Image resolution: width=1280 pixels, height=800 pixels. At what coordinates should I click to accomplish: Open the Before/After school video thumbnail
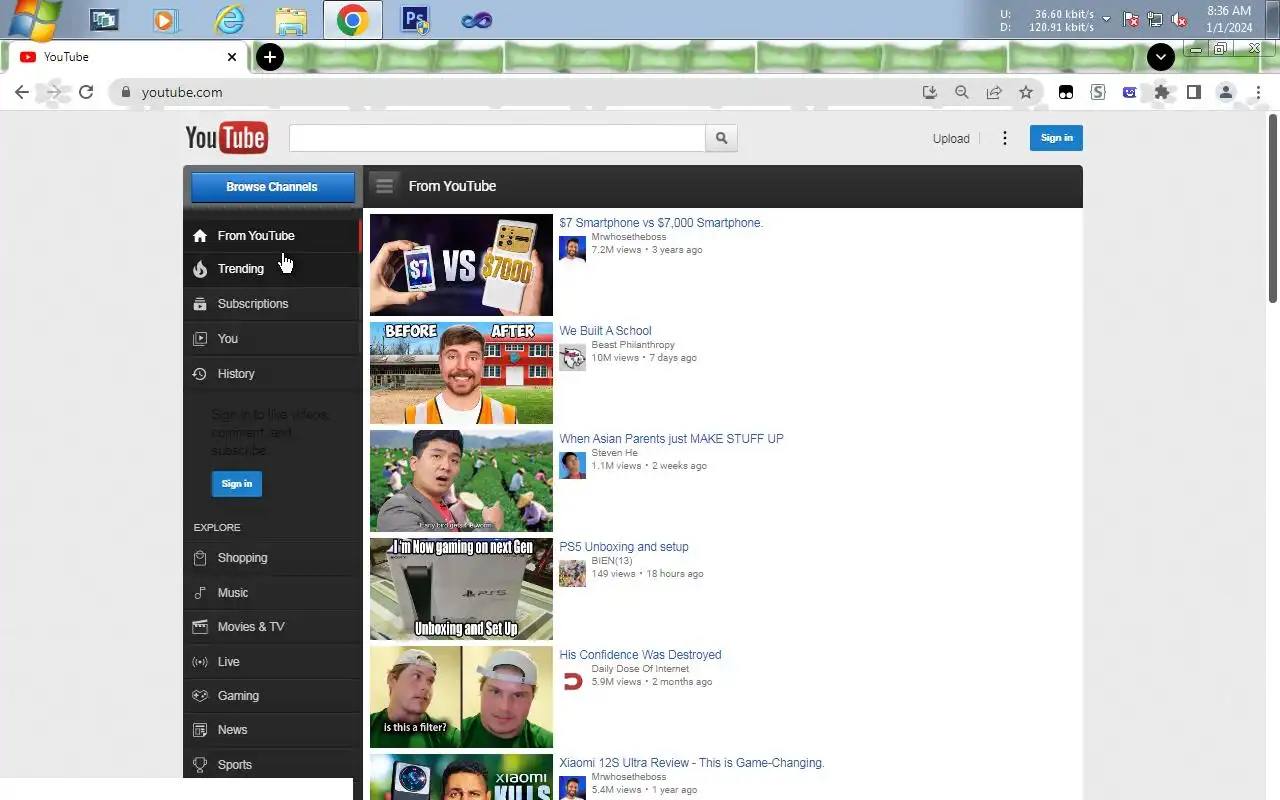[461, 373]
